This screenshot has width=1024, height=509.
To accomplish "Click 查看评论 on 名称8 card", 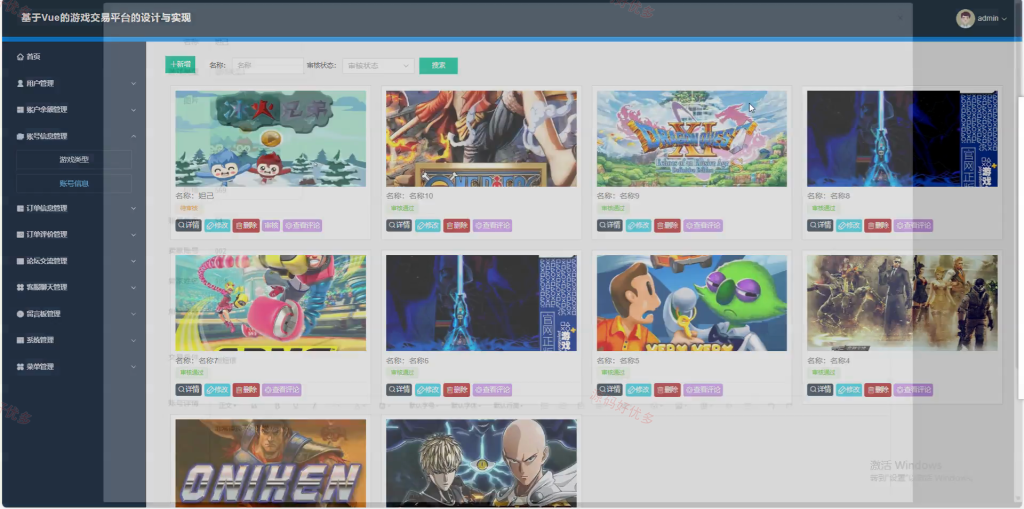I will (914, 225).
